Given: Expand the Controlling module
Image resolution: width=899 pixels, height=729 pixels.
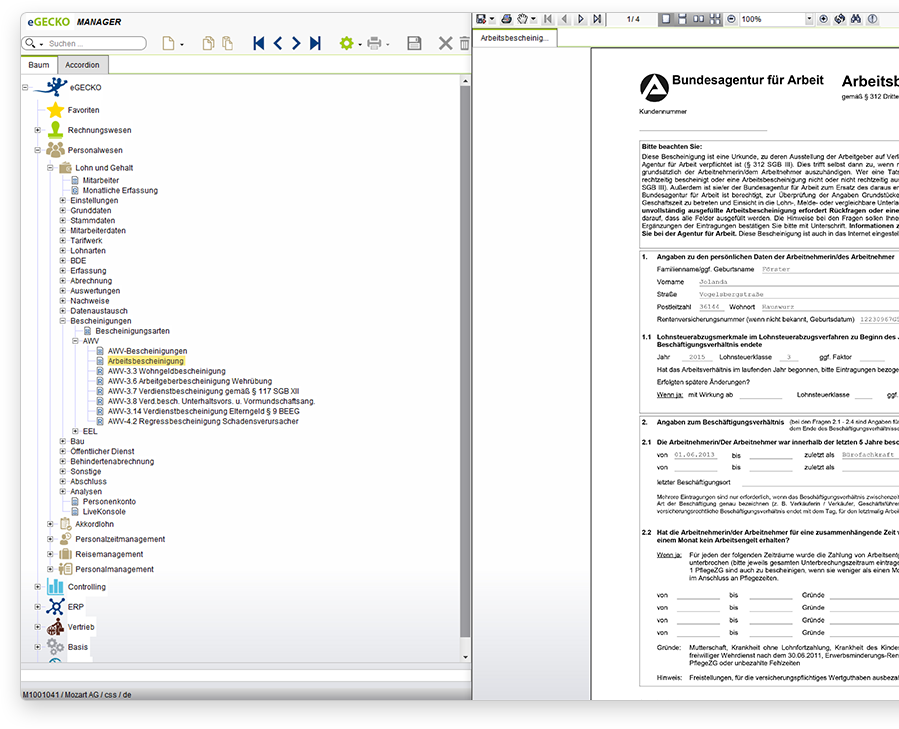Looking at the screenshot, I should (37, 587).
